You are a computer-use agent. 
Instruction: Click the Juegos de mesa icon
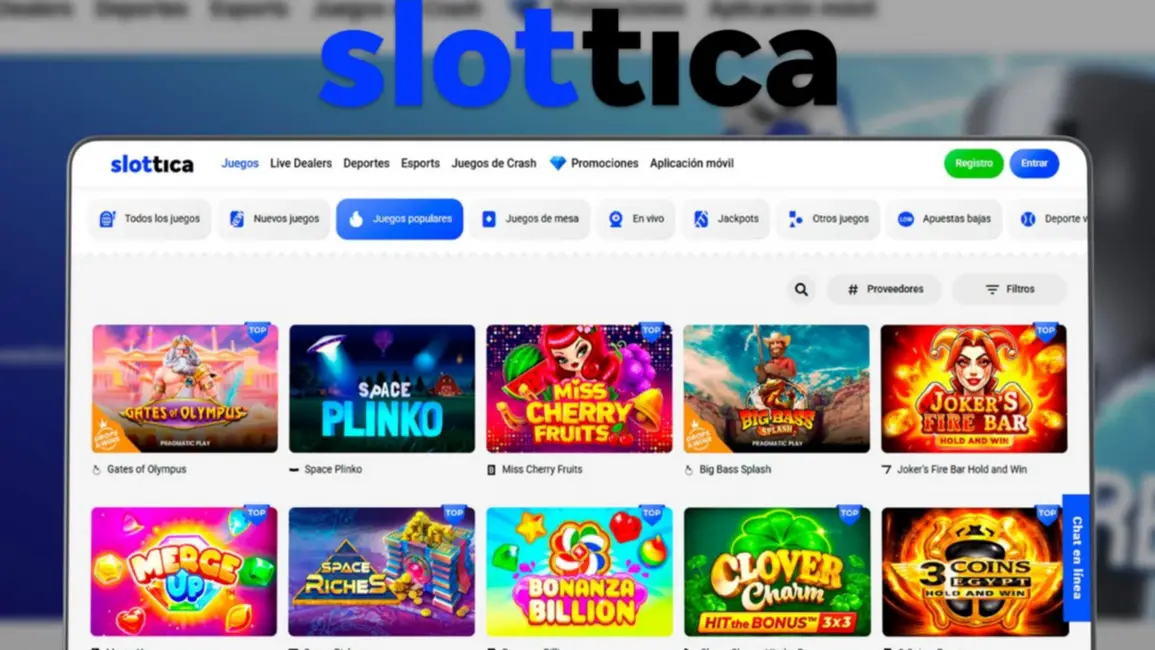coord(489,219)
